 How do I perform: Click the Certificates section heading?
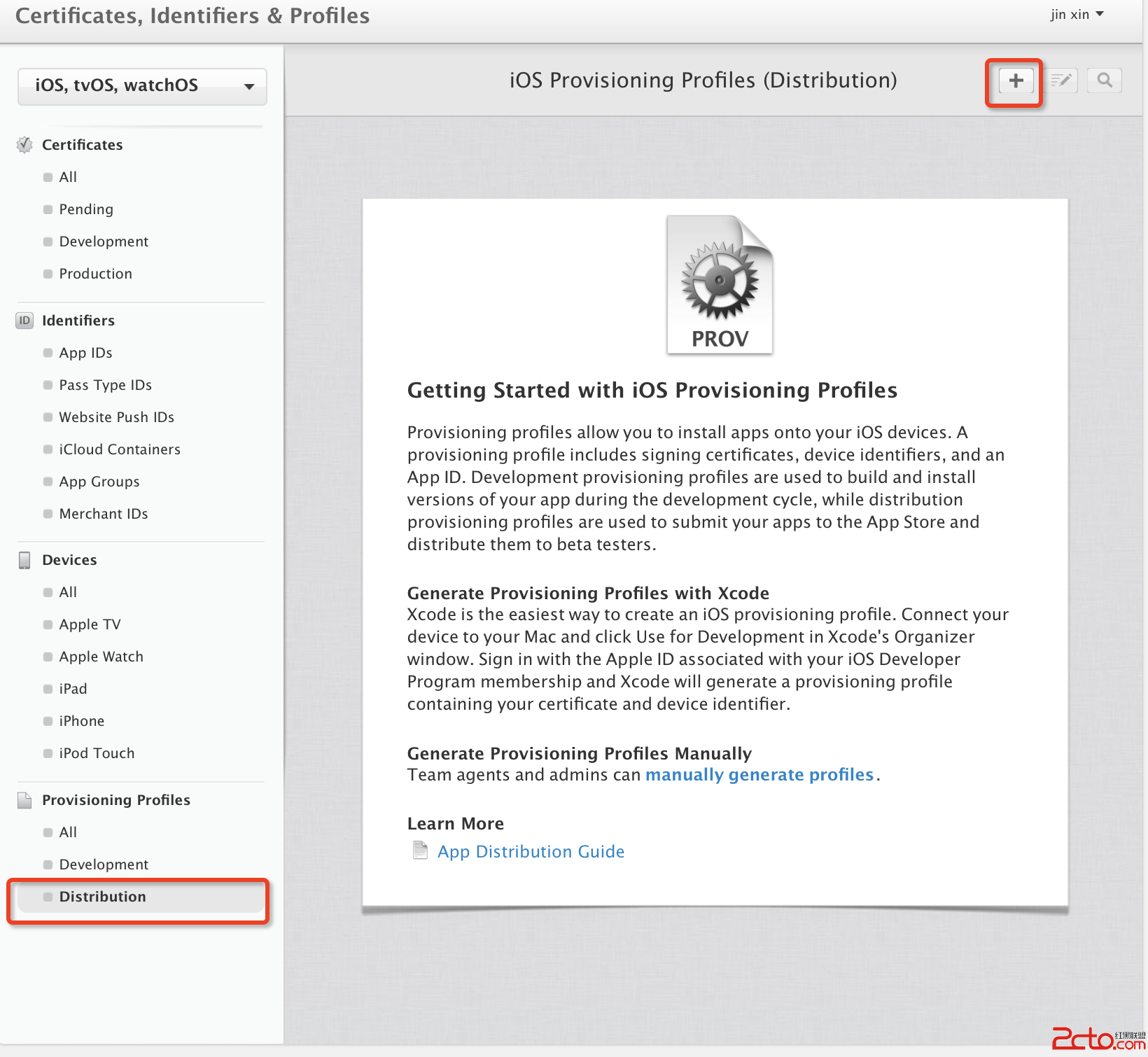pos(83,145)
